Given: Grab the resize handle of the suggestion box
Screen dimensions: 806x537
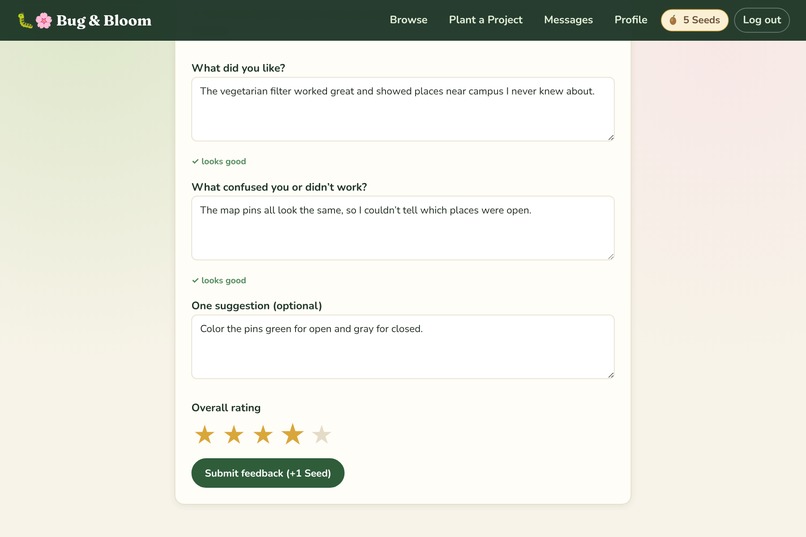Looking at the screenshot, I should [611, 375].
